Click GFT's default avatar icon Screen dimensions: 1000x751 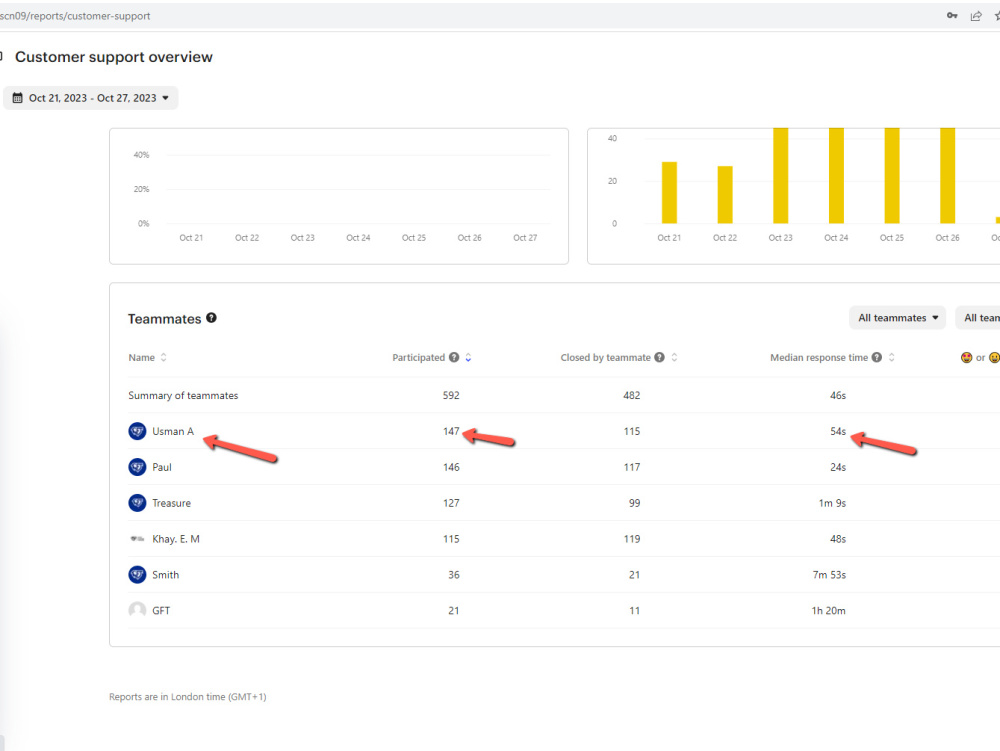coord(137,610)
